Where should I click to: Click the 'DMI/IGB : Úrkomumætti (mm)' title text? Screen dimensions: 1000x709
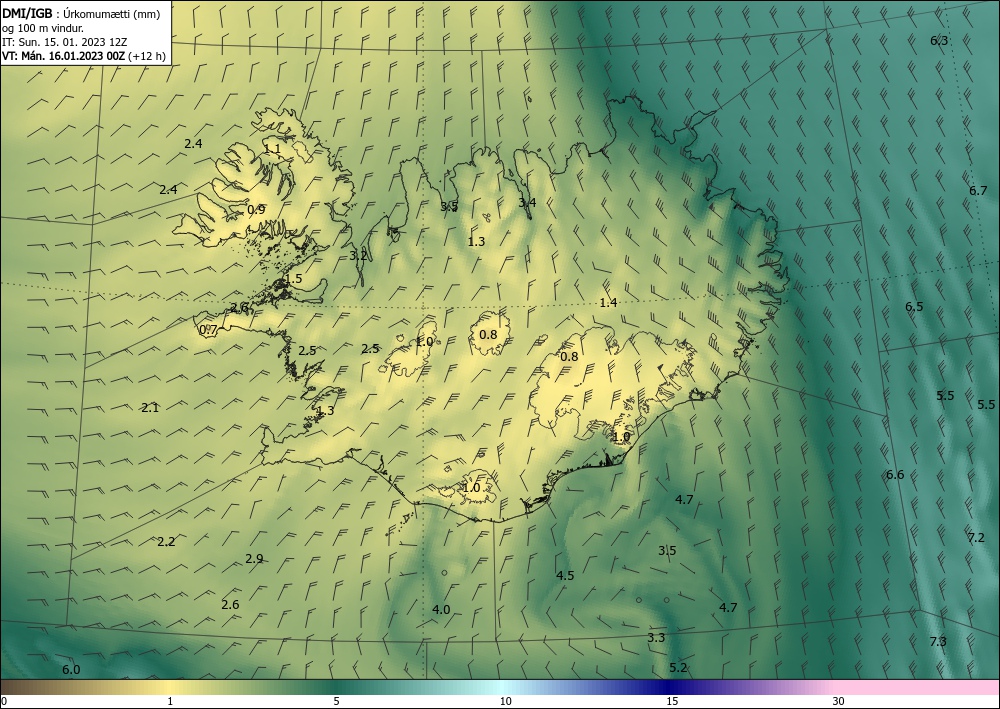click(x=81, y=13)
